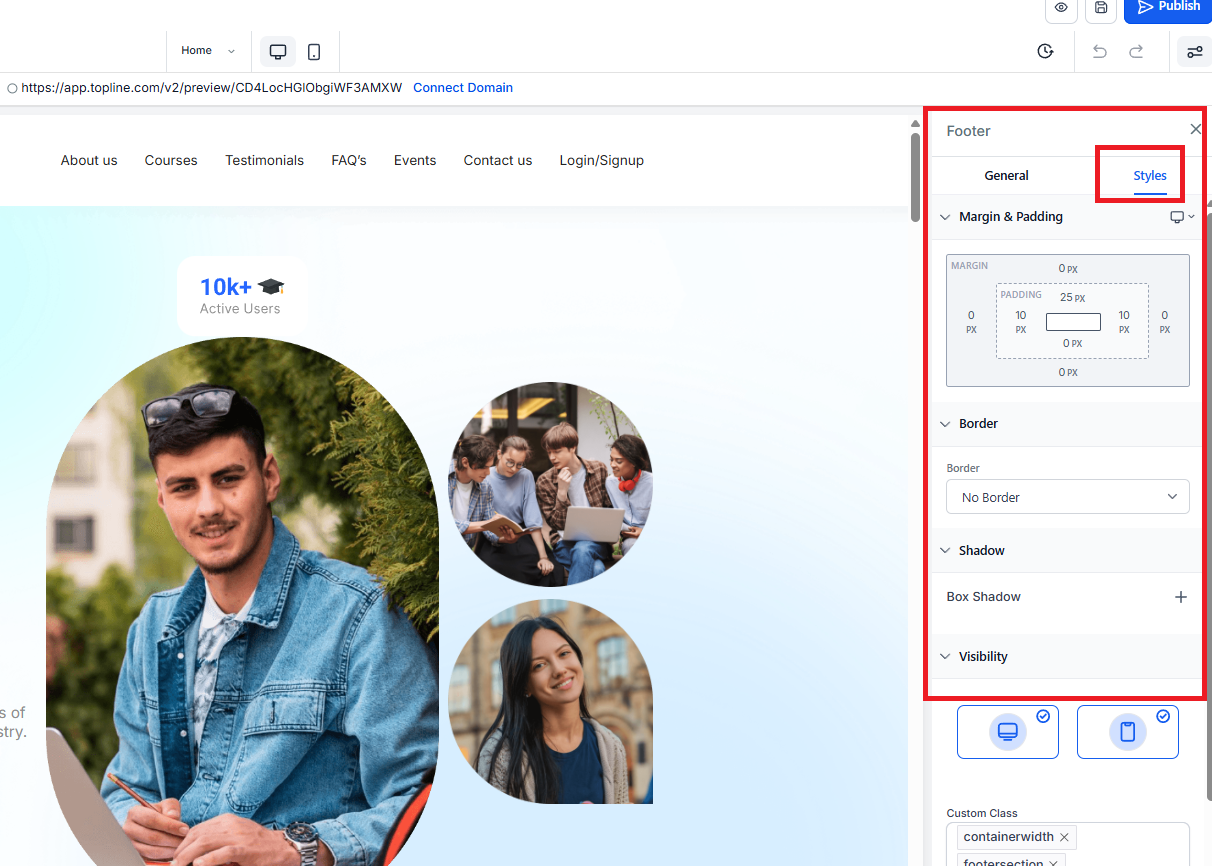Image resolution: width=1212 pixels, height=866 pixels.
Task: Open Testimonials nav link
Action: click(264, 160)
